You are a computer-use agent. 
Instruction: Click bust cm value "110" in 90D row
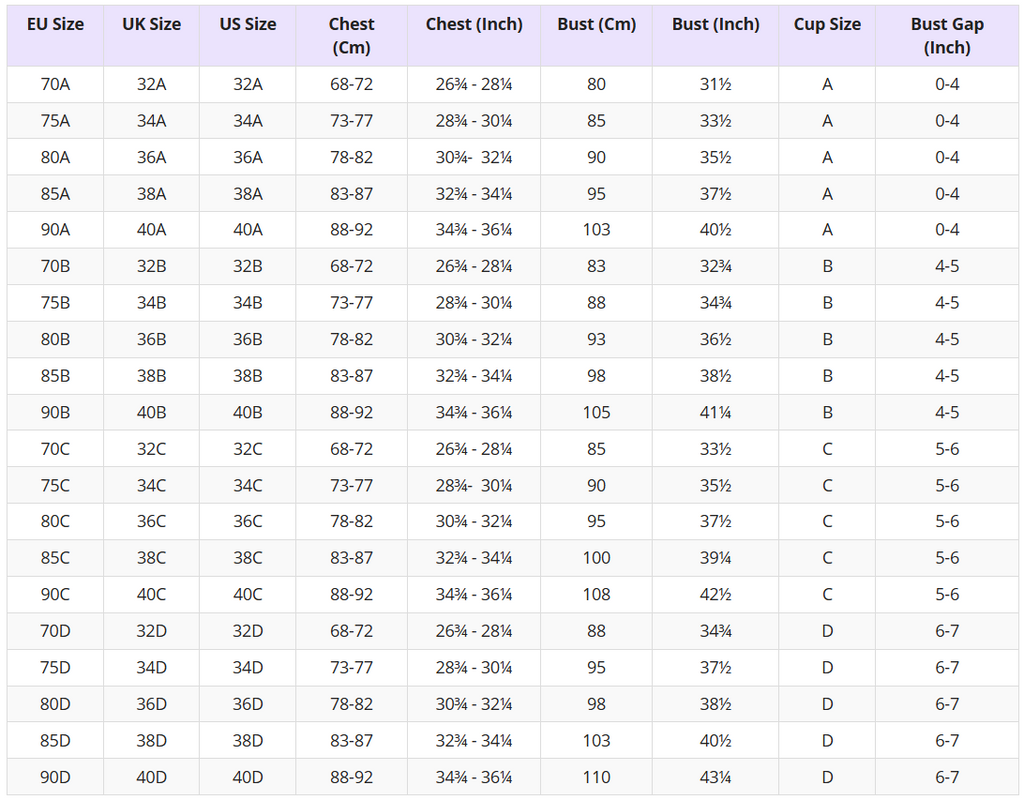tap(596, 778)
